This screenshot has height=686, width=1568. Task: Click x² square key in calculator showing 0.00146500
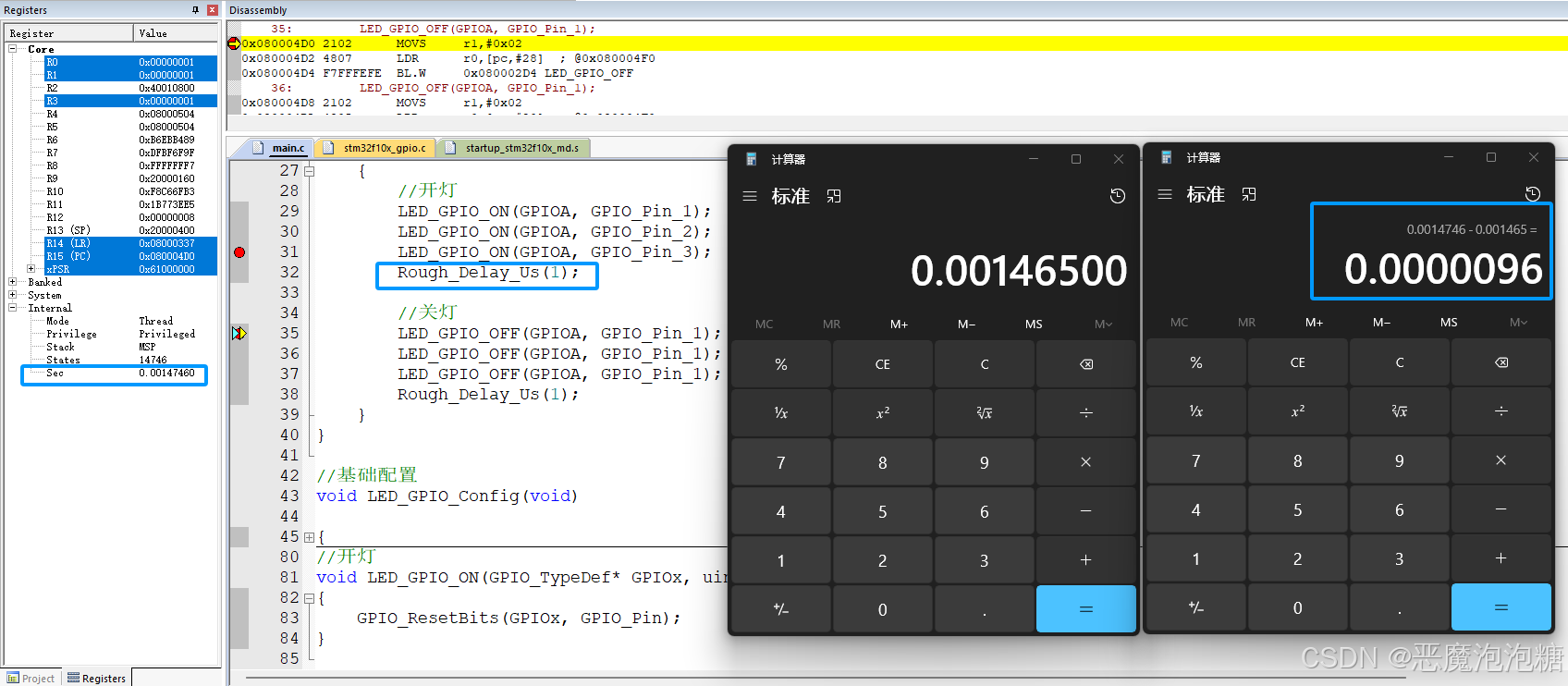coord(883,413)
